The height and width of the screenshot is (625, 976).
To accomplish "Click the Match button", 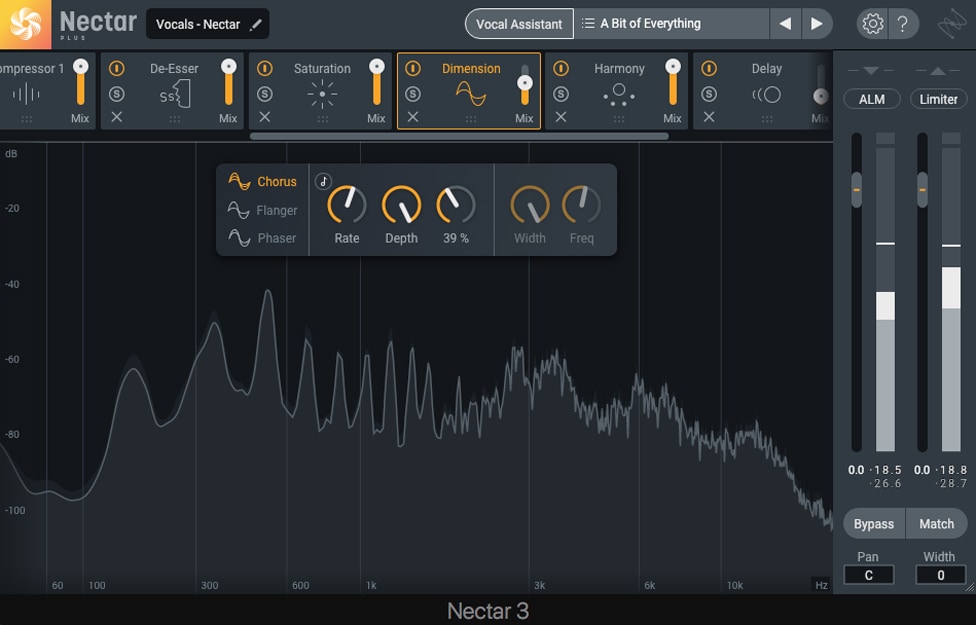I will [936, 524].
